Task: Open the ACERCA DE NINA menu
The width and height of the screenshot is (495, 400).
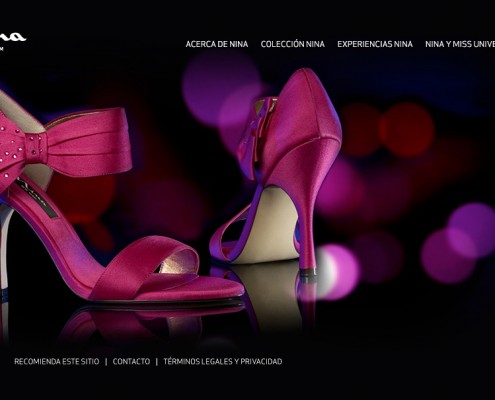Action: (217, 44)
